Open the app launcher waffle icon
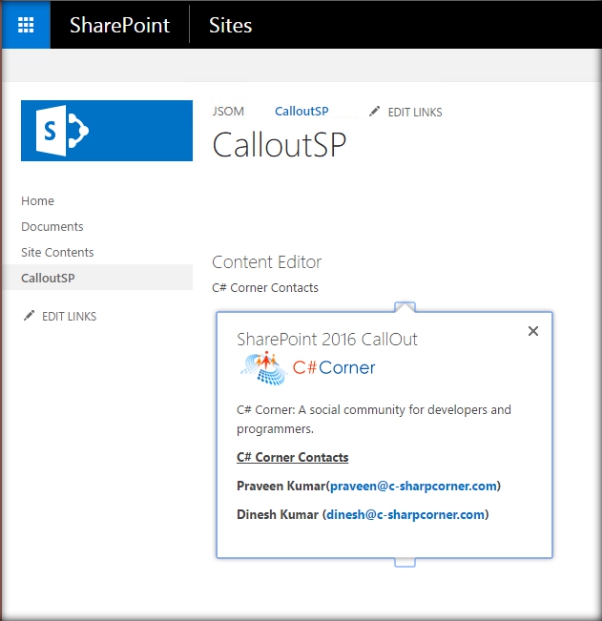602x621 pixels. [26, 25]
